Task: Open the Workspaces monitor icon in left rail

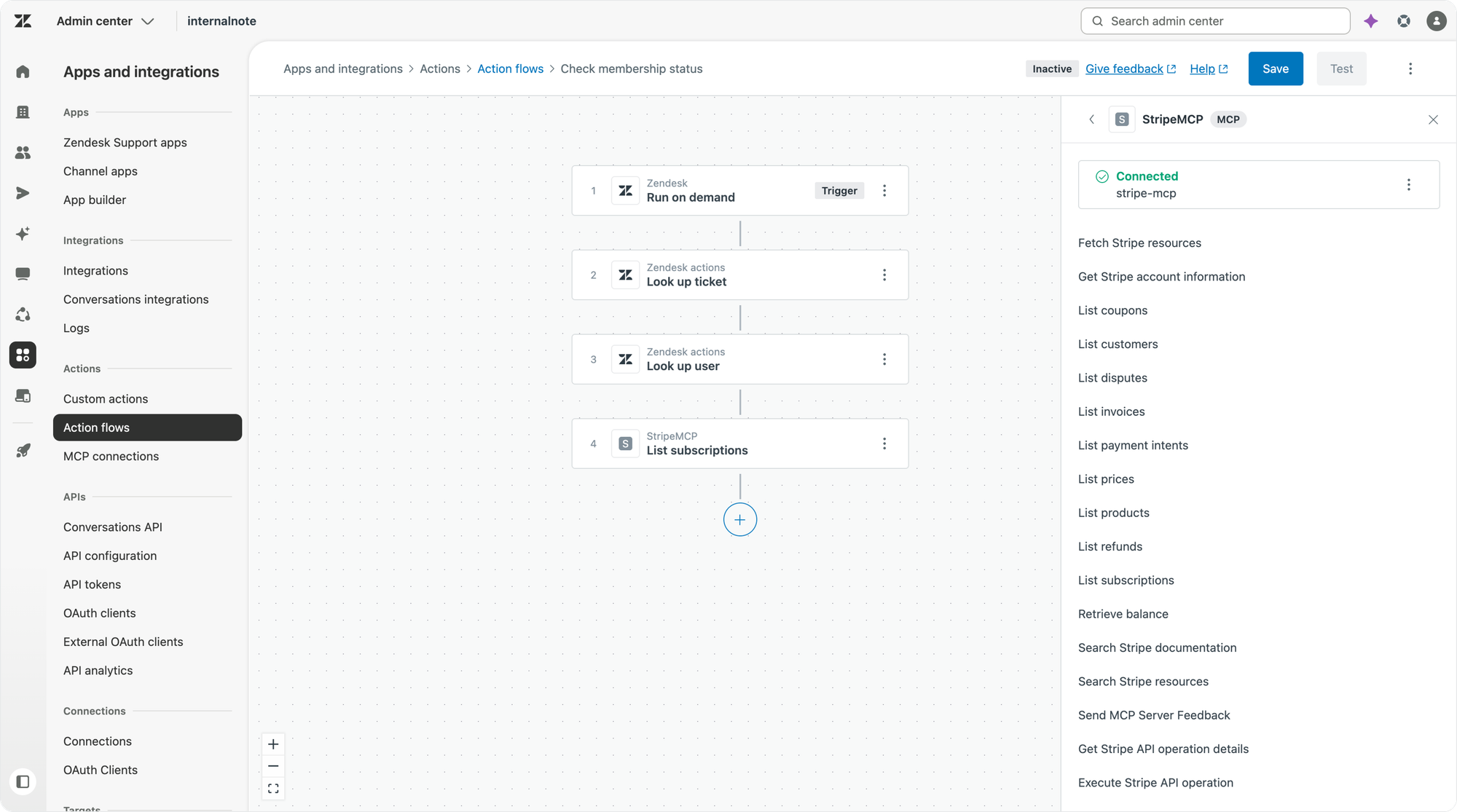Action: 23,274
